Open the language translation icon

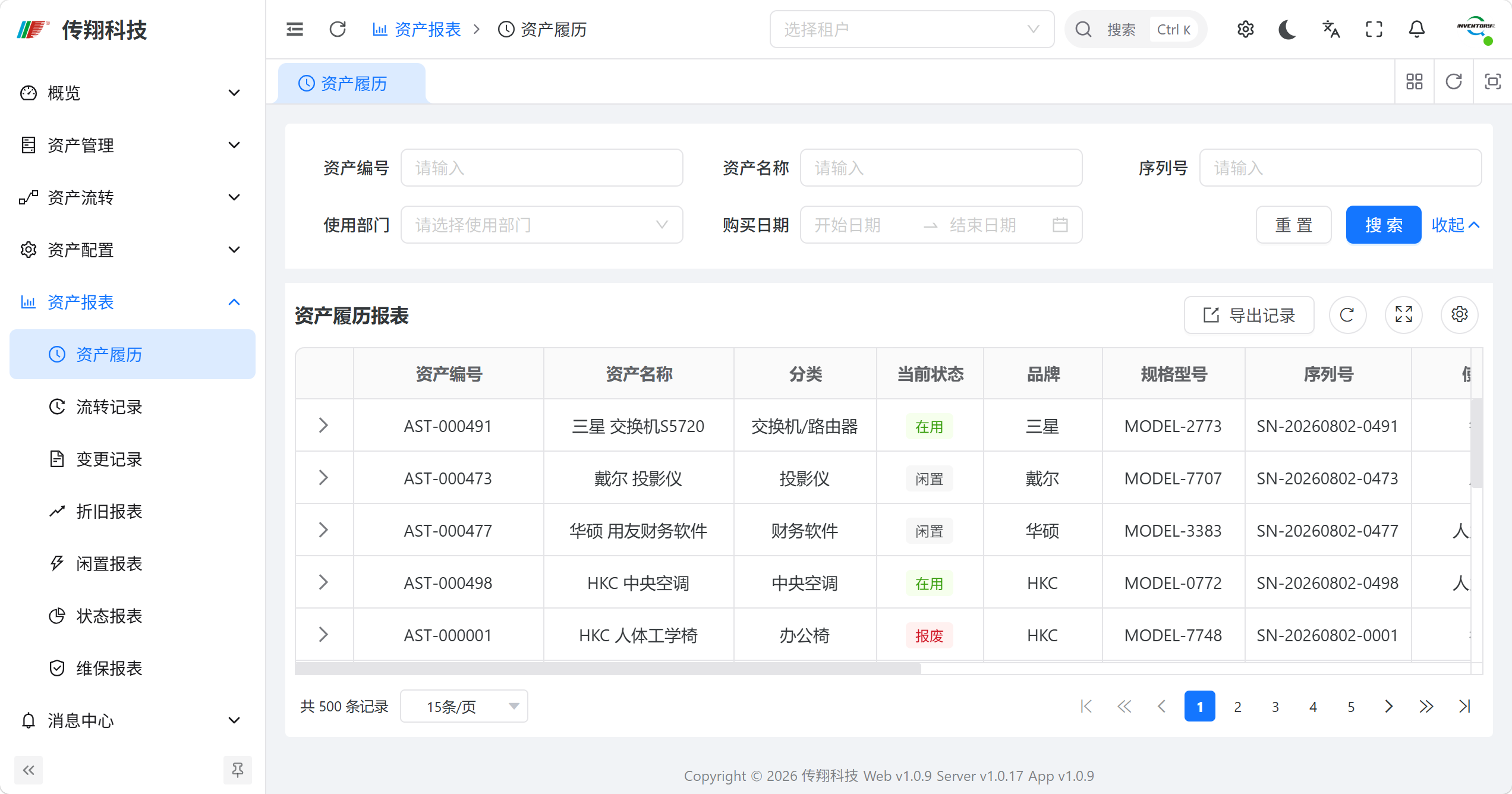click(x=1331, y=29)
